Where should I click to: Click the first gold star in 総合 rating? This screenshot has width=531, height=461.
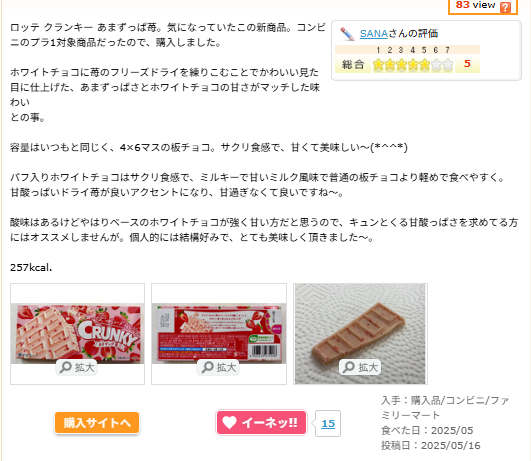coord(378,64)
